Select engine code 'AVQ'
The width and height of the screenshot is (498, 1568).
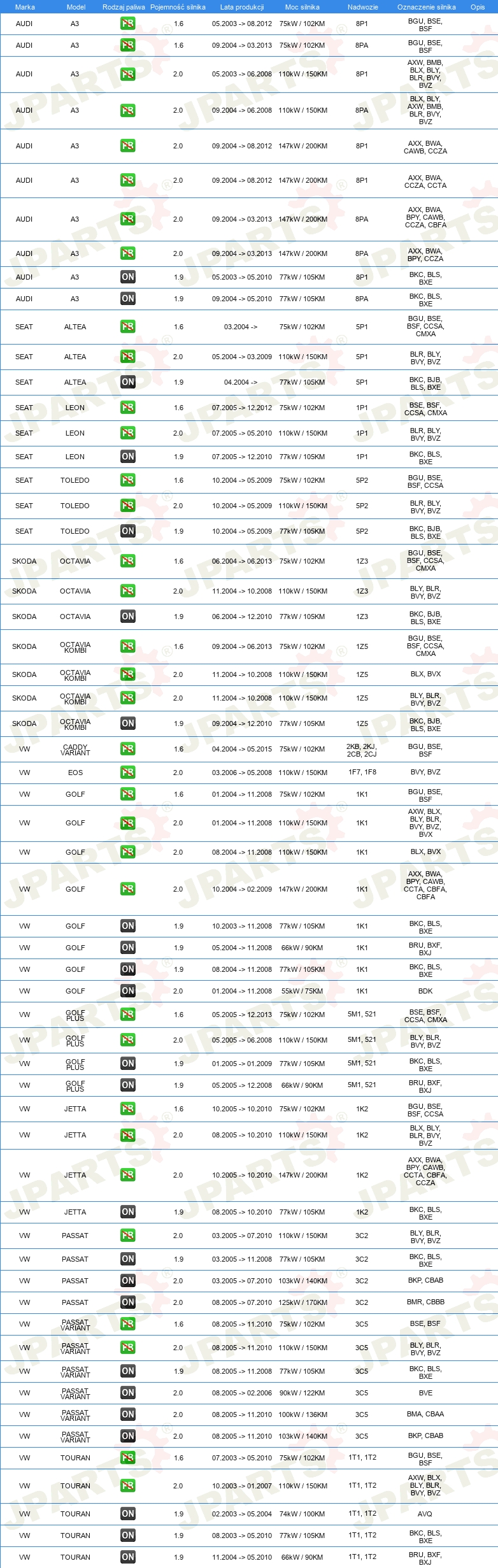(425, 1514)
